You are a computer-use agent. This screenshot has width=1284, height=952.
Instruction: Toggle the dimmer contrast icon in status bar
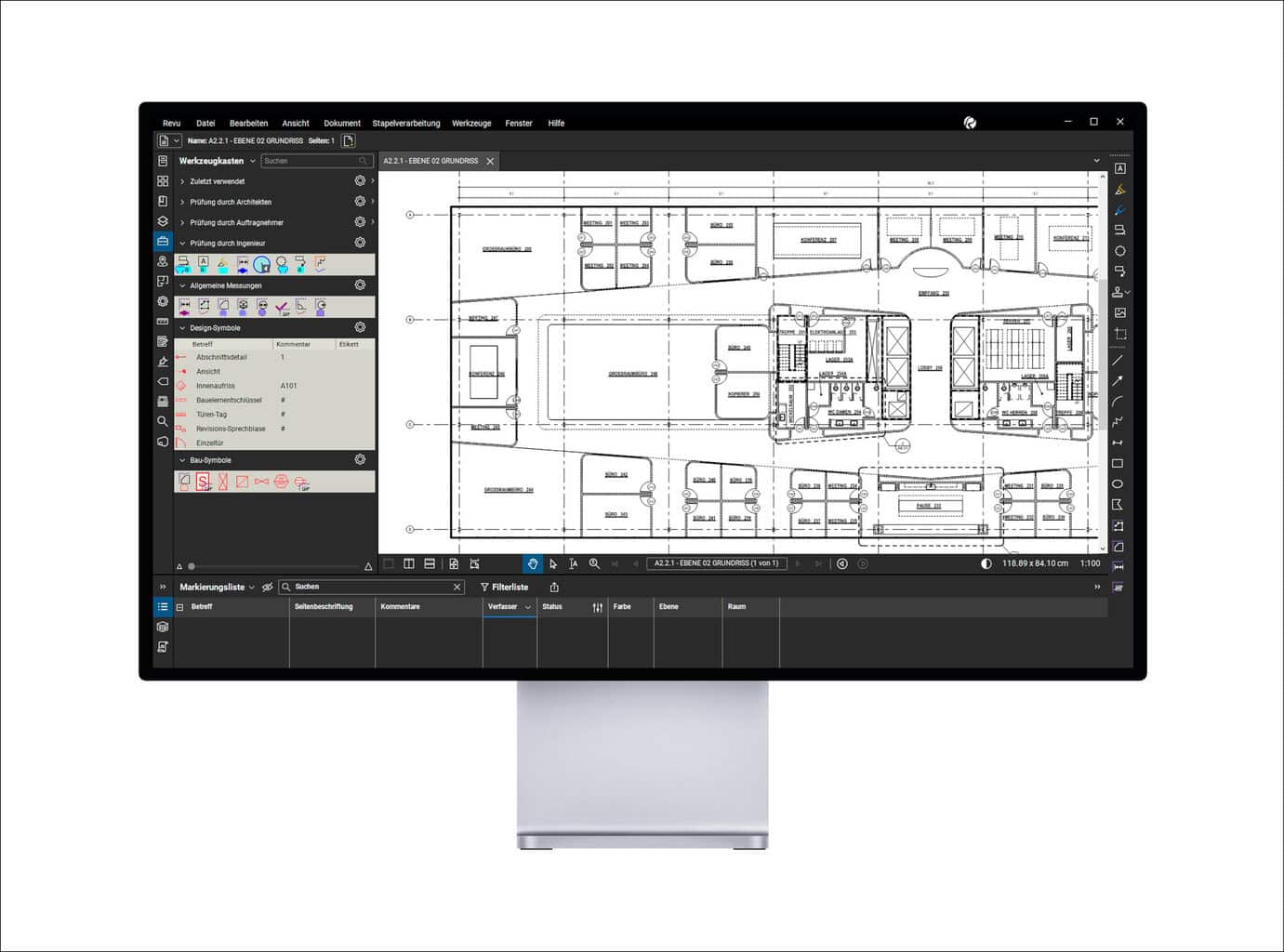(x=986, y=563)
